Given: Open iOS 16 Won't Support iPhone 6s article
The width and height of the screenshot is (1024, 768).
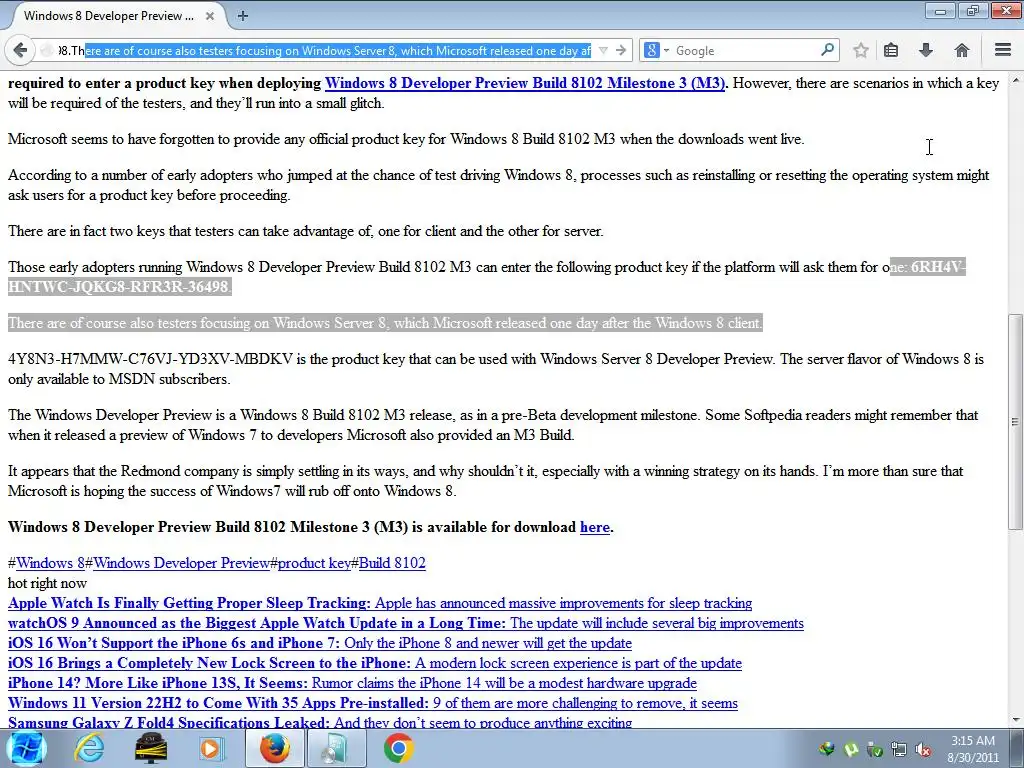Looking at the screenshot, I should pyautogui.click(x=319, y=643).
